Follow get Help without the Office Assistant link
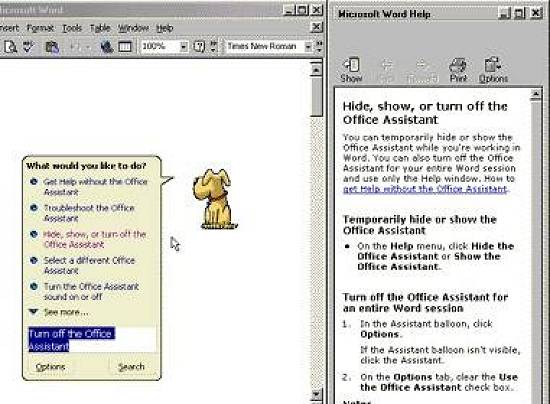550x404 pixels. pyautogui.click(x=425, y=189)
